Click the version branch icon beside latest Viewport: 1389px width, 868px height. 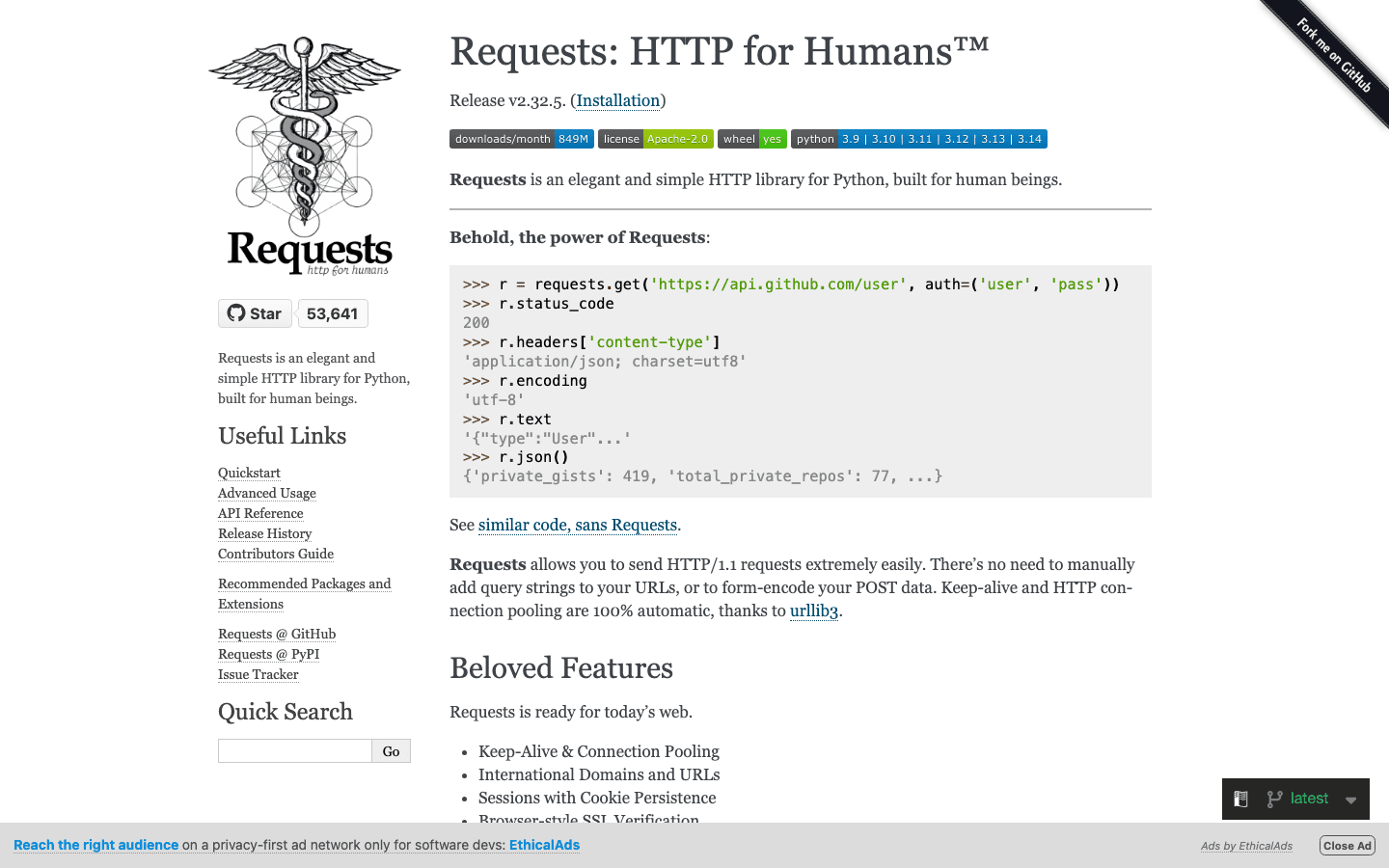click(x=1275, y=799)
